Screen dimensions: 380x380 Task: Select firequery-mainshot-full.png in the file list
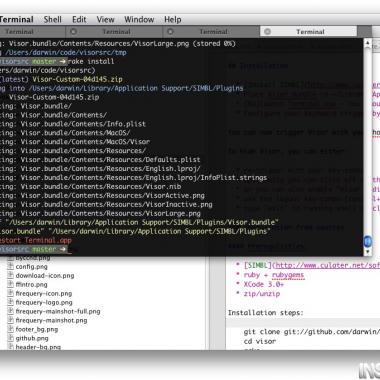tap(58, 311)
